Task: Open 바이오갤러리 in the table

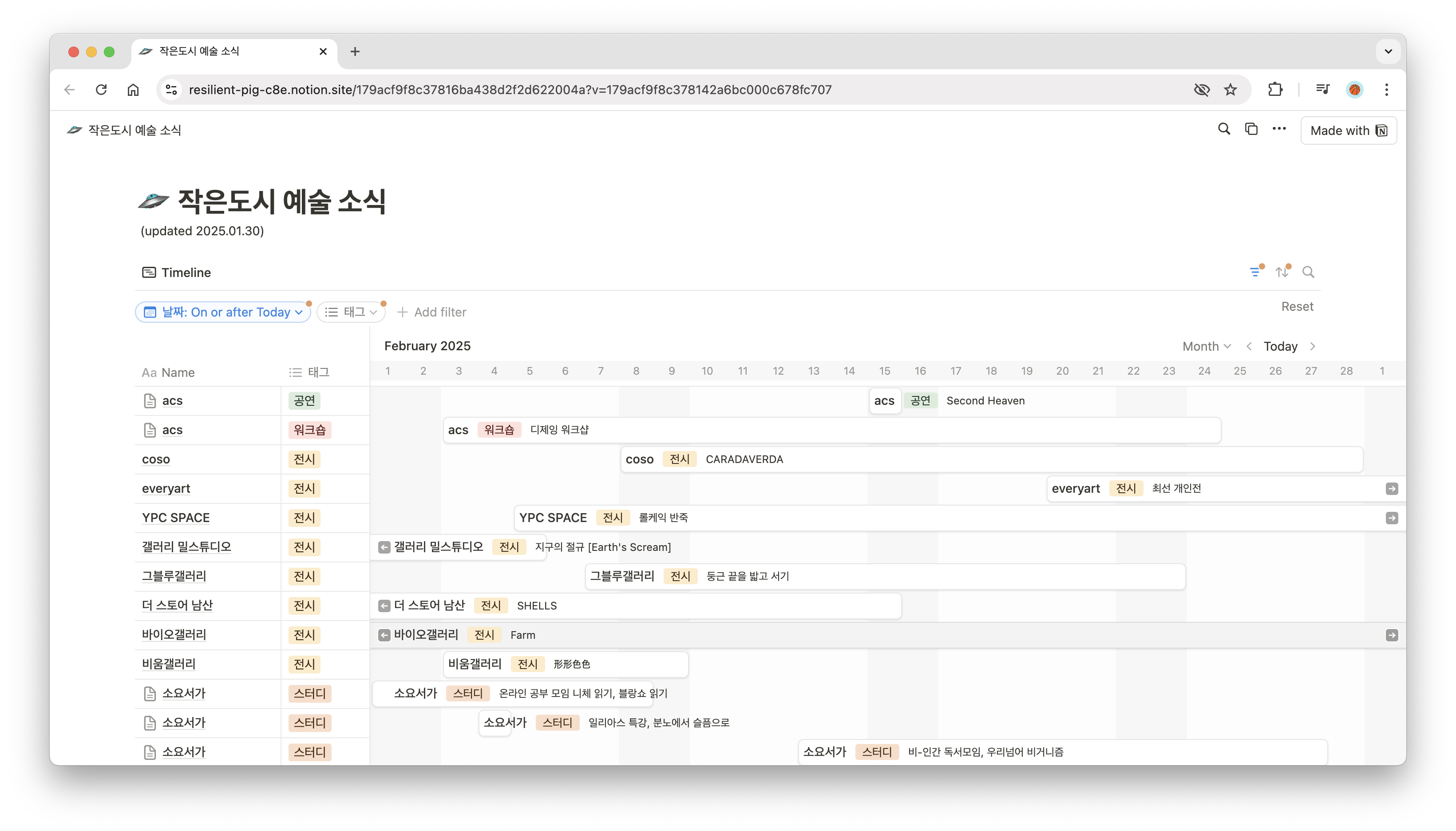Action: point(174,635)
